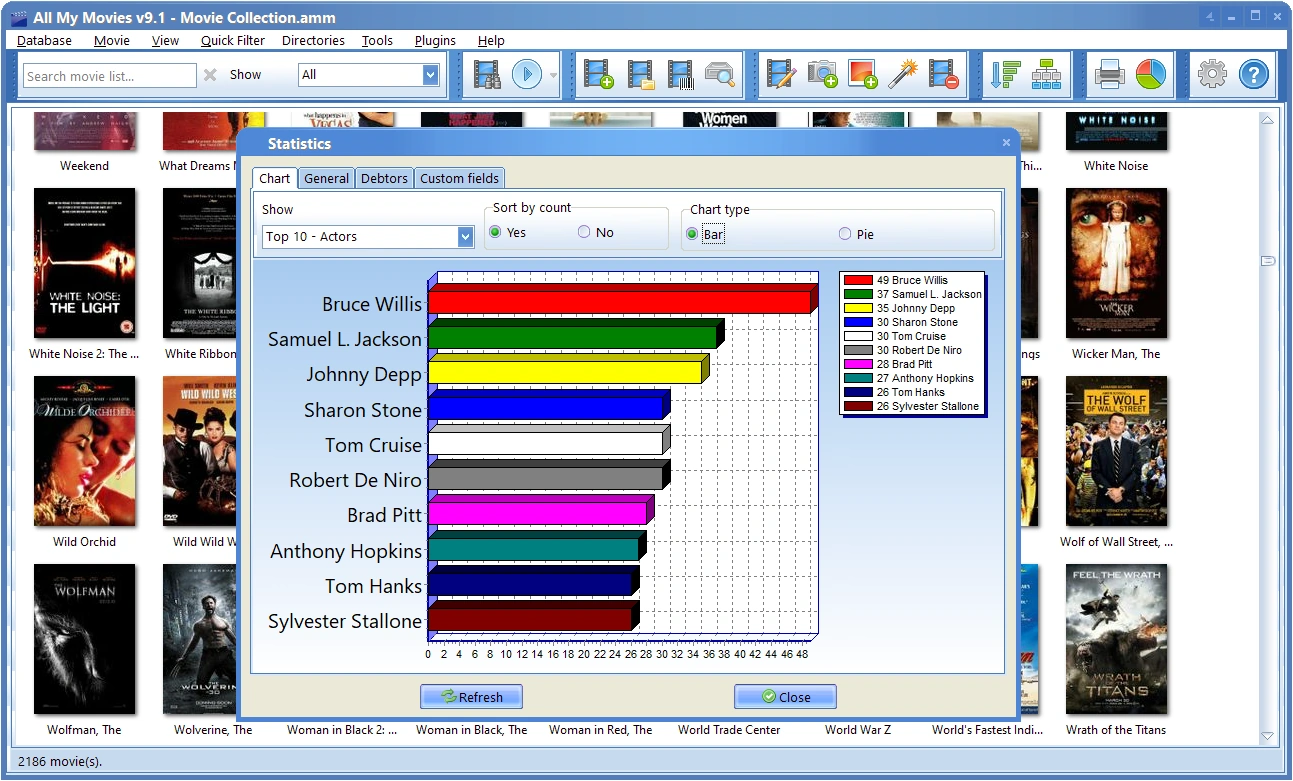
Task: Open the View menu
Action: pos(166,40)
